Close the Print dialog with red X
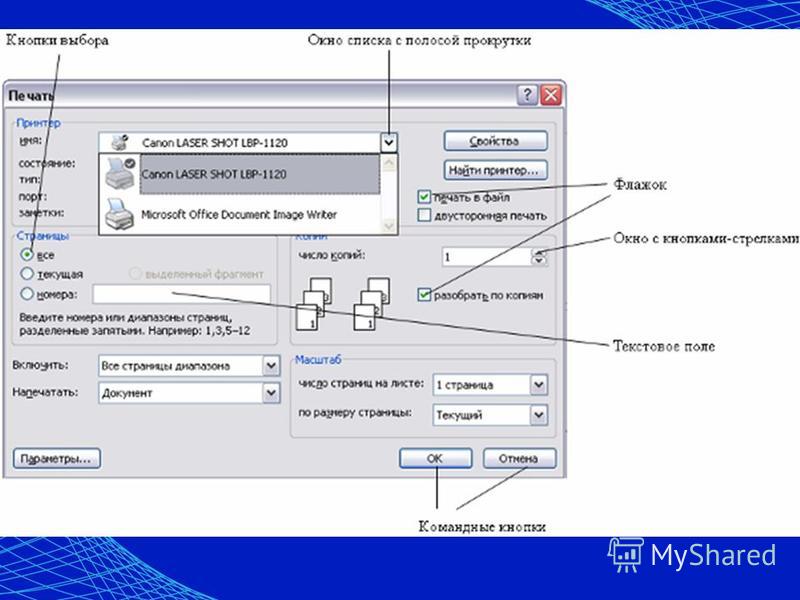 [551, 95]
